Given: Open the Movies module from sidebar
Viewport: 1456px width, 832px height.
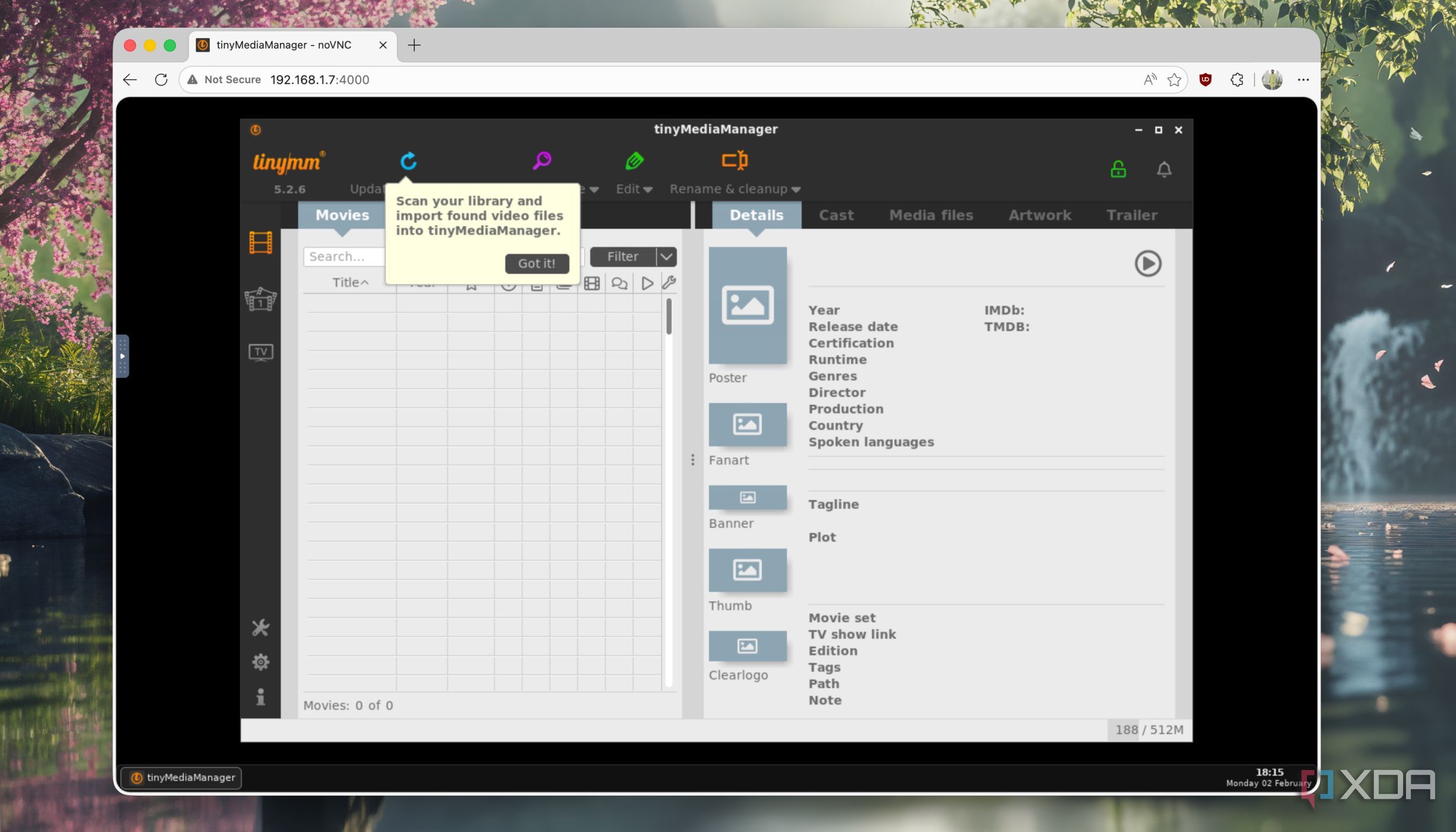Looking at the screenshot, I should pos(260,242).
